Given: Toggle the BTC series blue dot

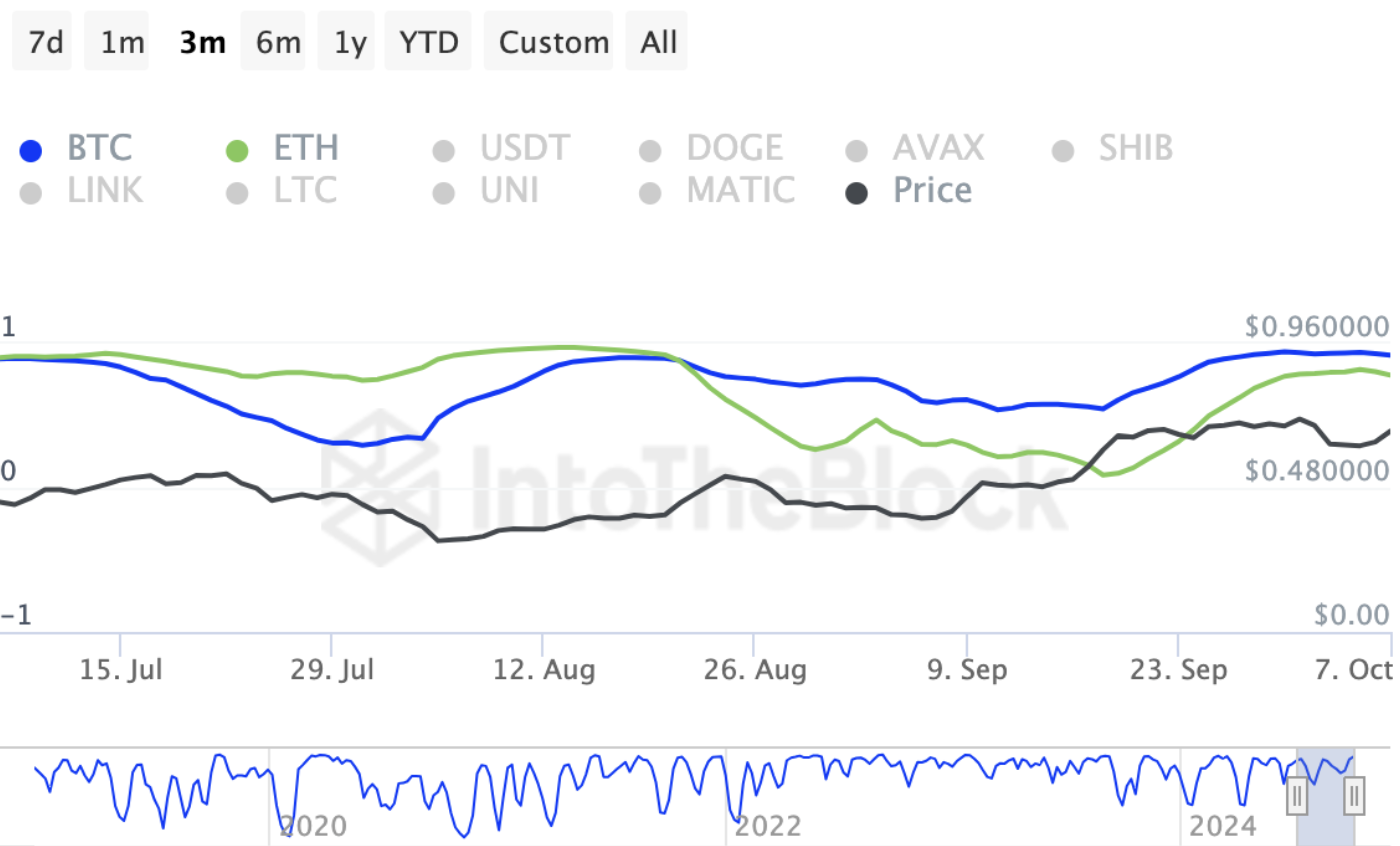Looking at the screenshot, I should click(x=31, y=151).
